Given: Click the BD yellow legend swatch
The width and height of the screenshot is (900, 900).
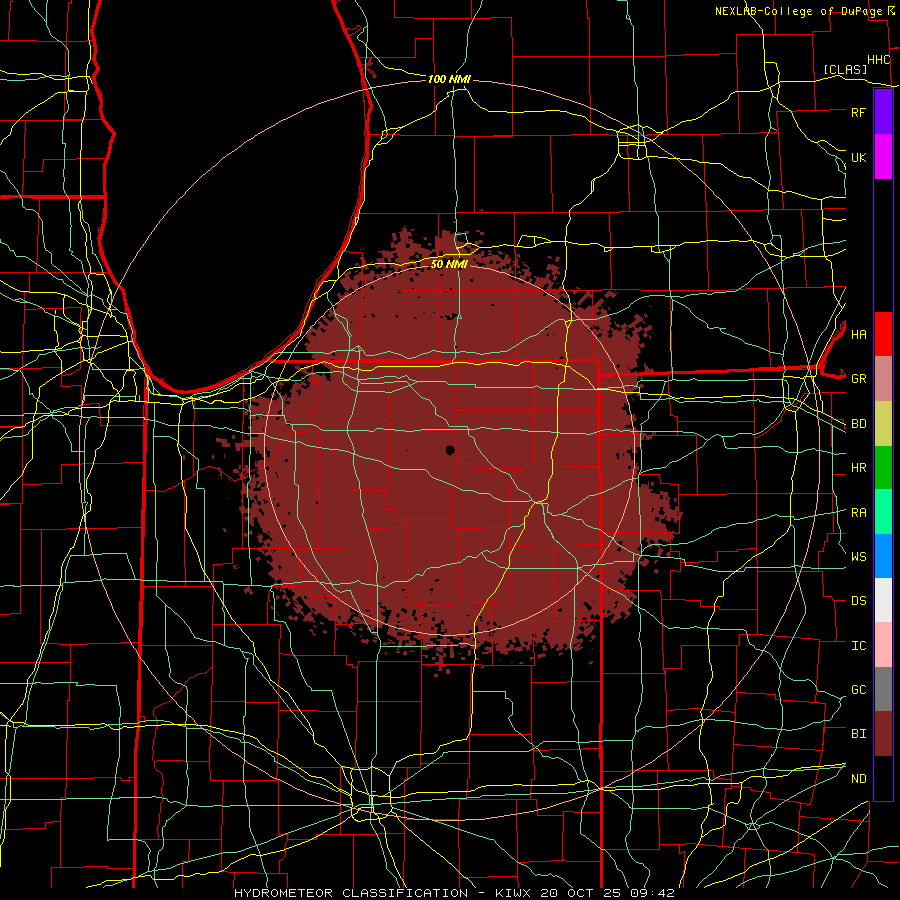Looking at the screenshot, I should [883, 423].
